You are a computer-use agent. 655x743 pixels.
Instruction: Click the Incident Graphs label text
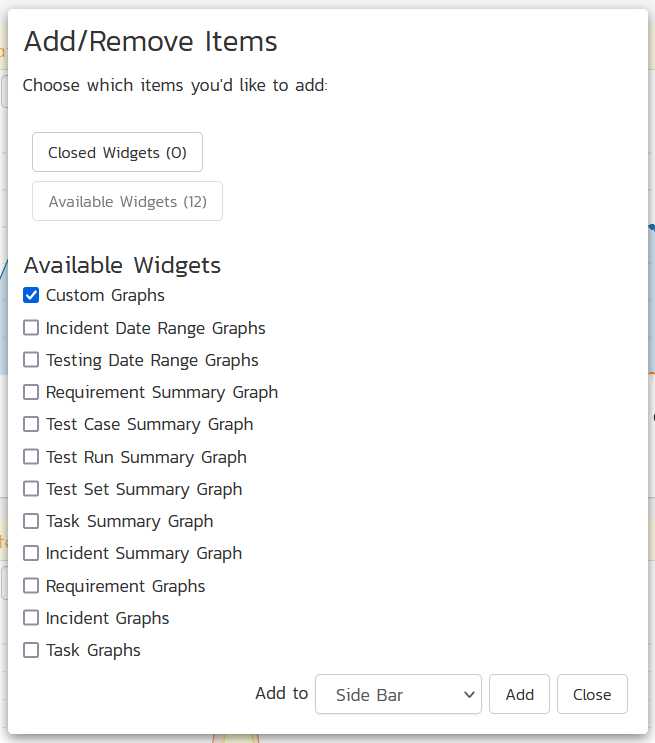107,618
